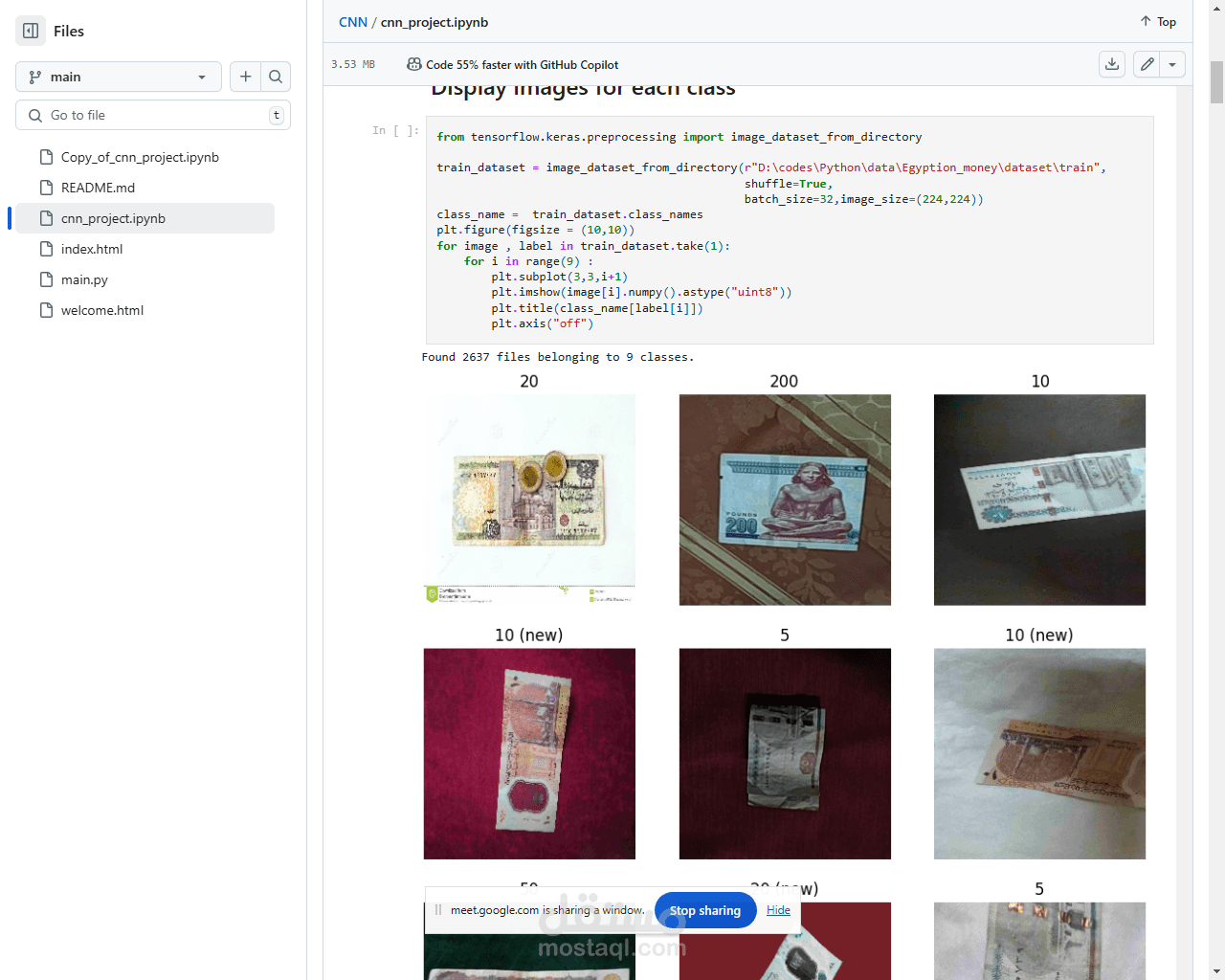Open the main branch dropdown

tap(119, 77)
